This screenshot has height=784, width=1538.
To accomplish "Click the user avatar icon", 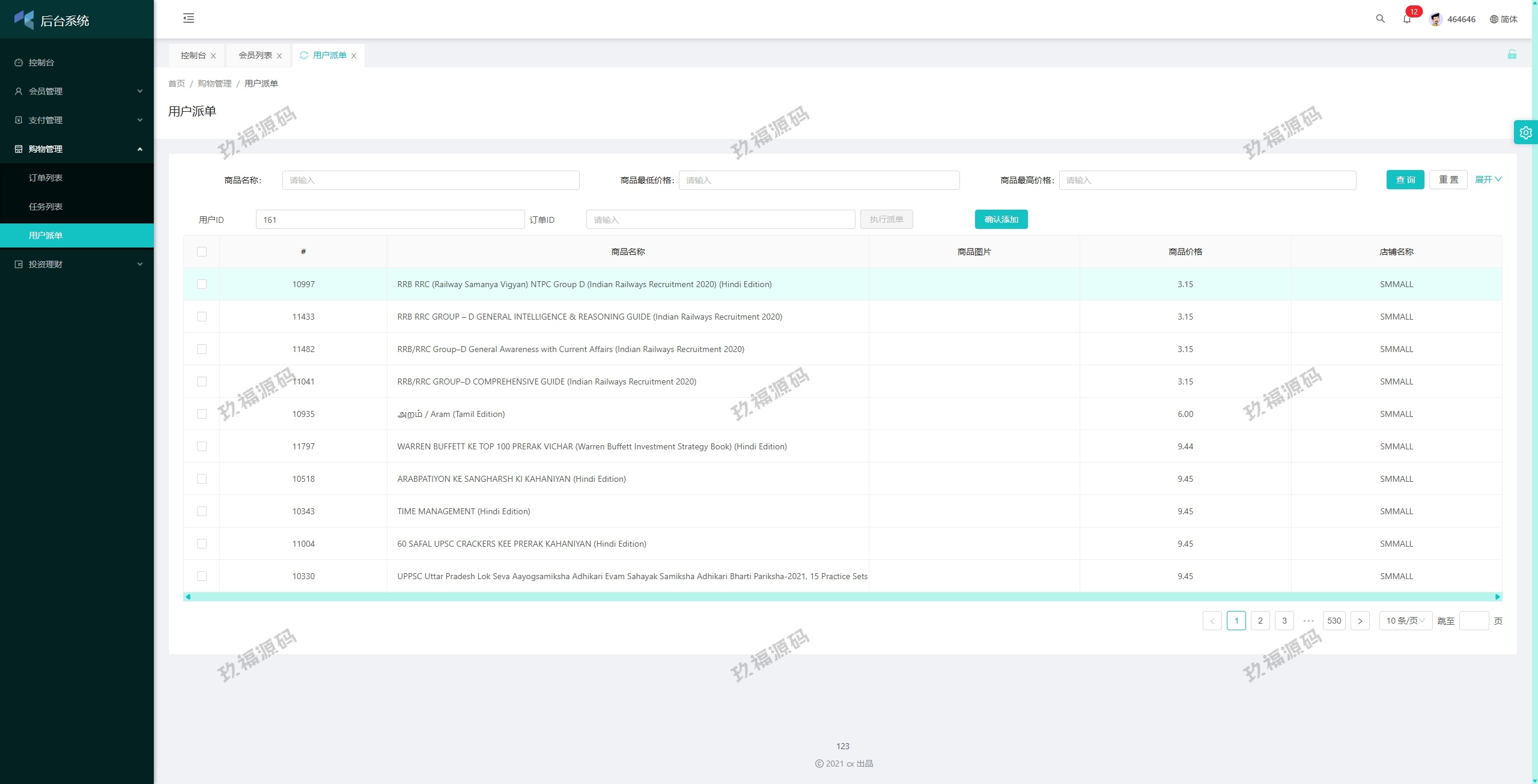I will [1435, 19].
